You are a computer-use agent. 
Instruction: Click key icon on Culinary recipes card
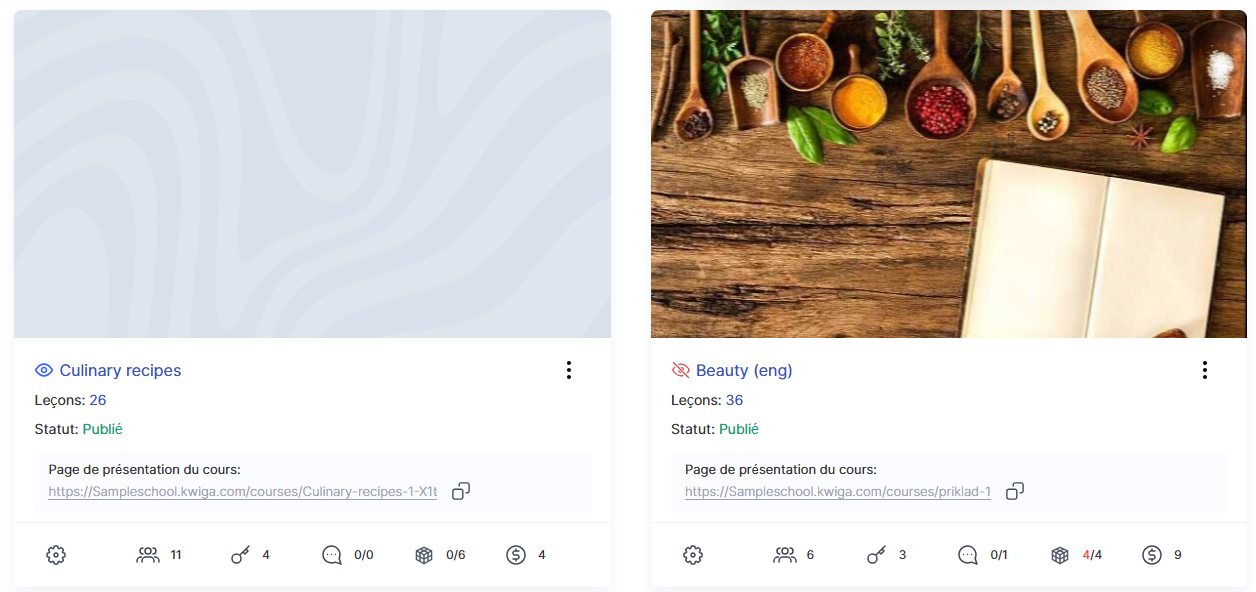coord(240,555)
